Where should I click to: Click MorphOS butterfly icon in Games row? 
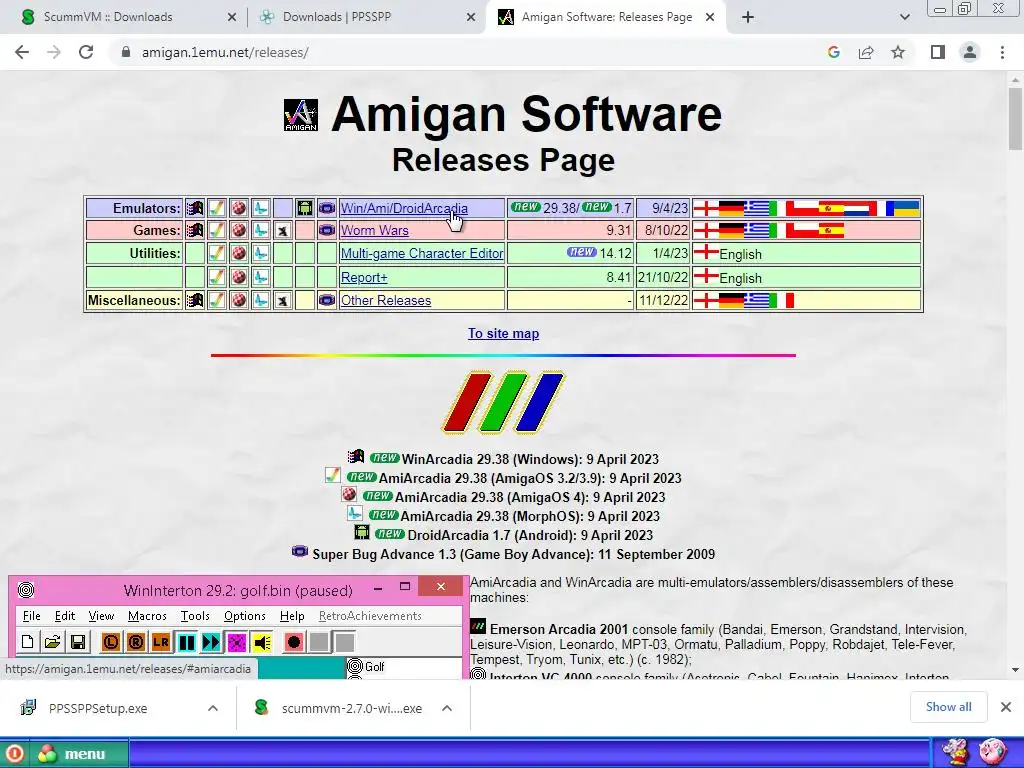pyautogui.click(x=261, y=230)
